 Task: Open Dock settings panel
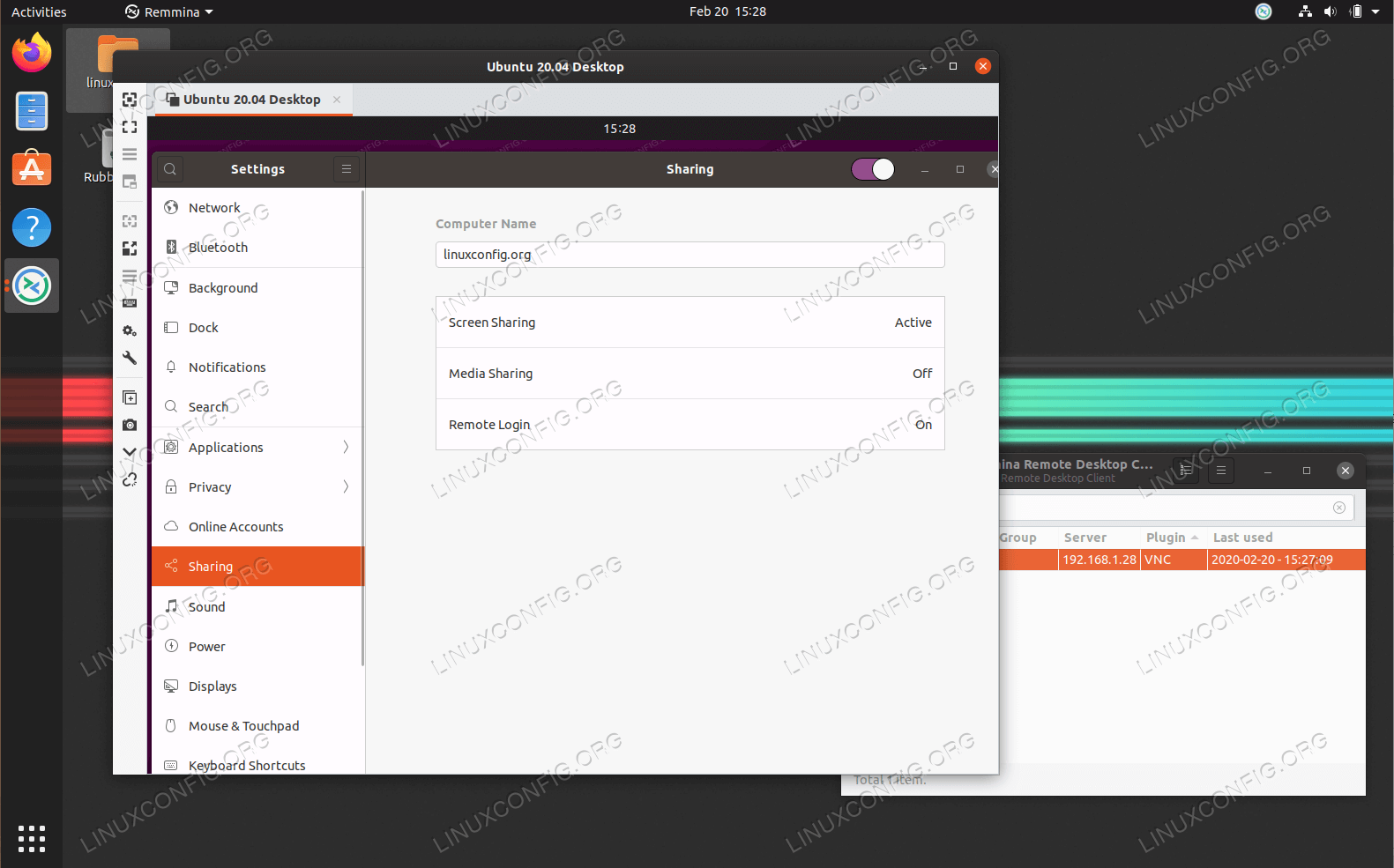pyautogui.click(x=257, y=328)
